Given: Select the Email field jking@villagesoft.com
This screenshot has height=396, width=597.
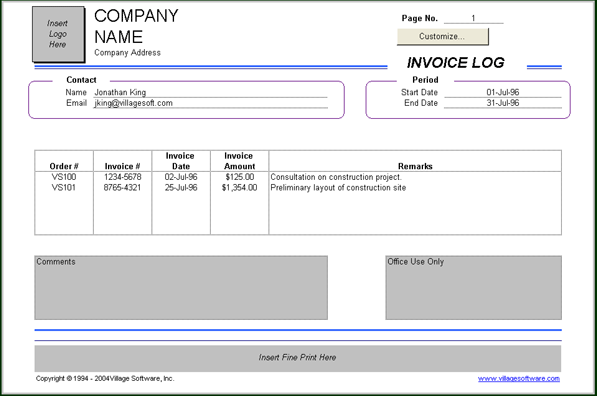Looking at the screenshot, I should (x=210, y=103).
